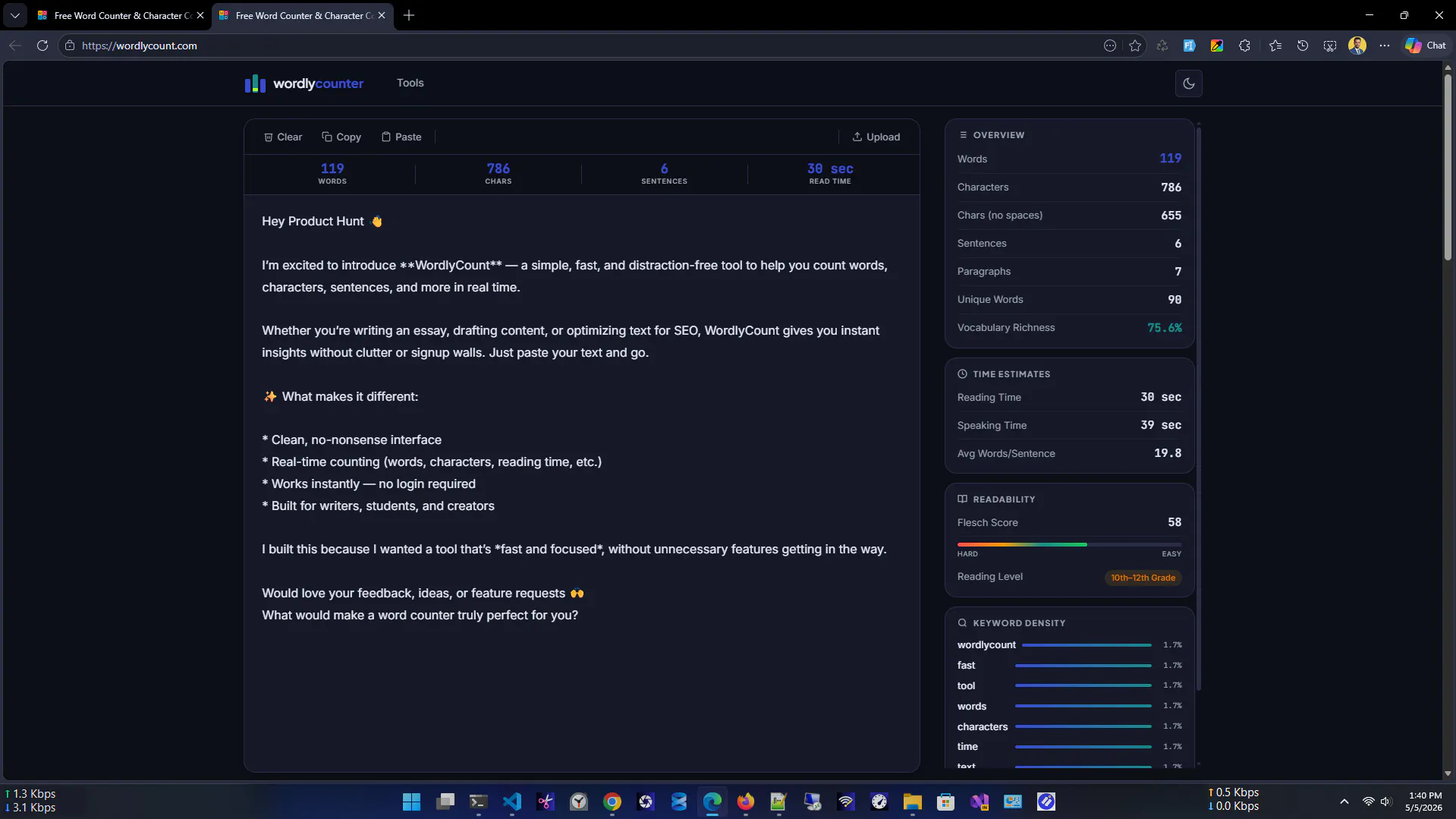Image resolution: width=1456 pixels, height=819 pixels.
Task: Click the 10th-12th Grade reading level badge
Action: (x=1143, y=578)
